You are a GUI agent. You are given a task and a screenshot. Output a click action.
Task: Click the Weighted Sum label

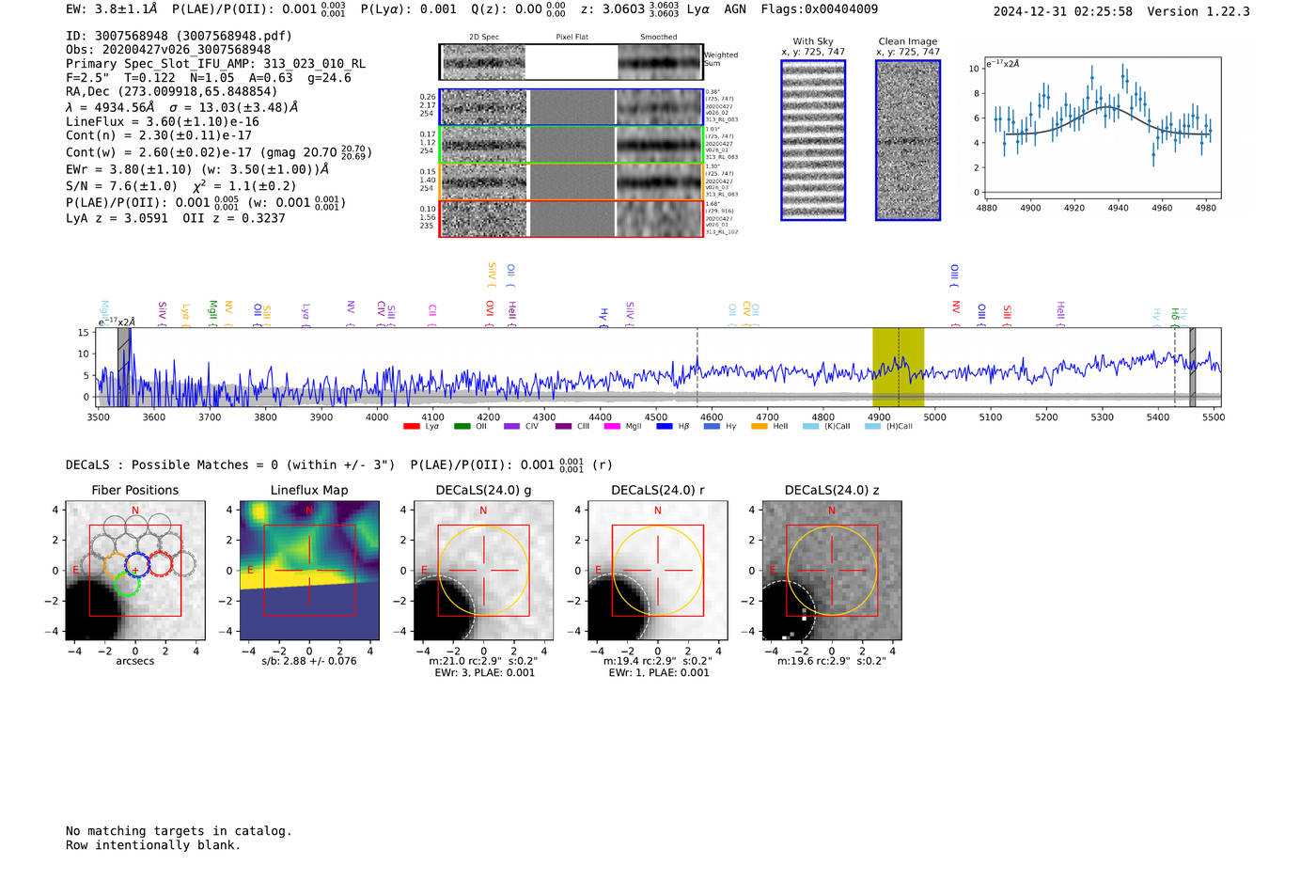[721, 59]
